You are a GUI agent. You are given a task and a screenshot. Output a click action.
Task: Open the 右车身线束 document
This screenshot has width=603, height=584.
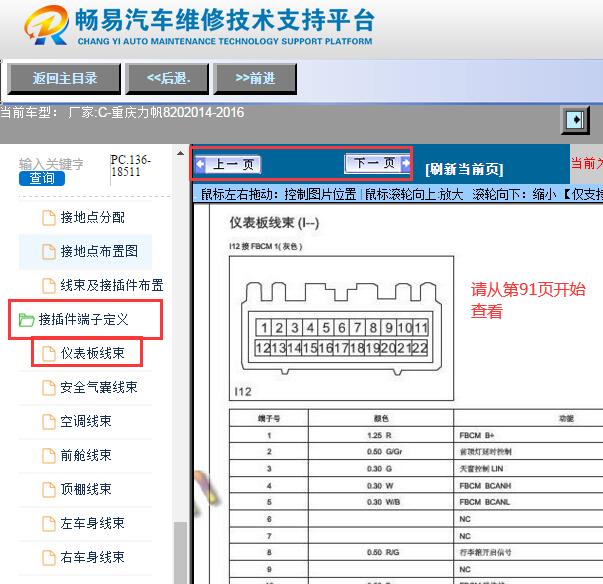point(92,557)
